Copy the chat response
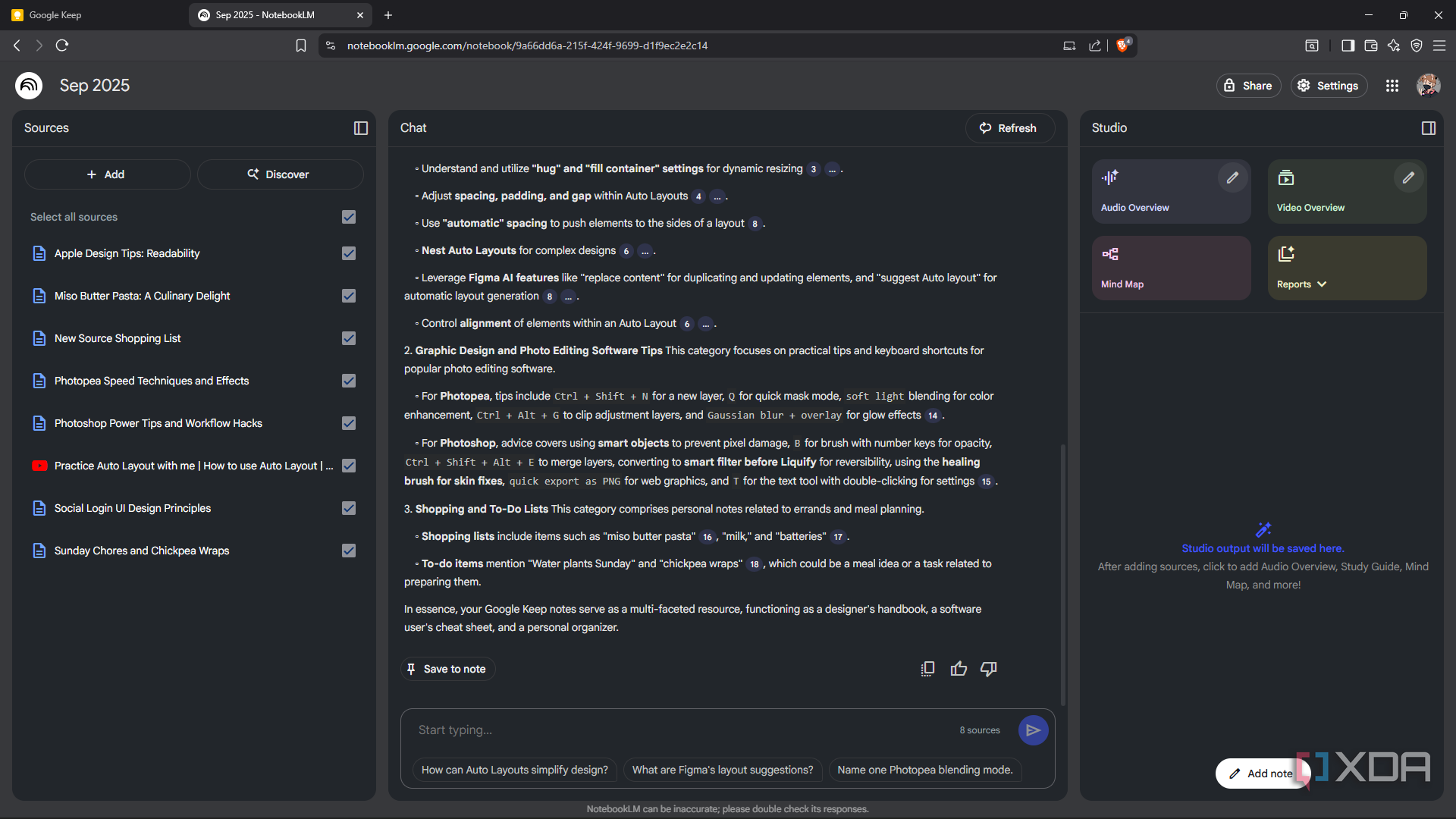 click(x=927, y=669)
